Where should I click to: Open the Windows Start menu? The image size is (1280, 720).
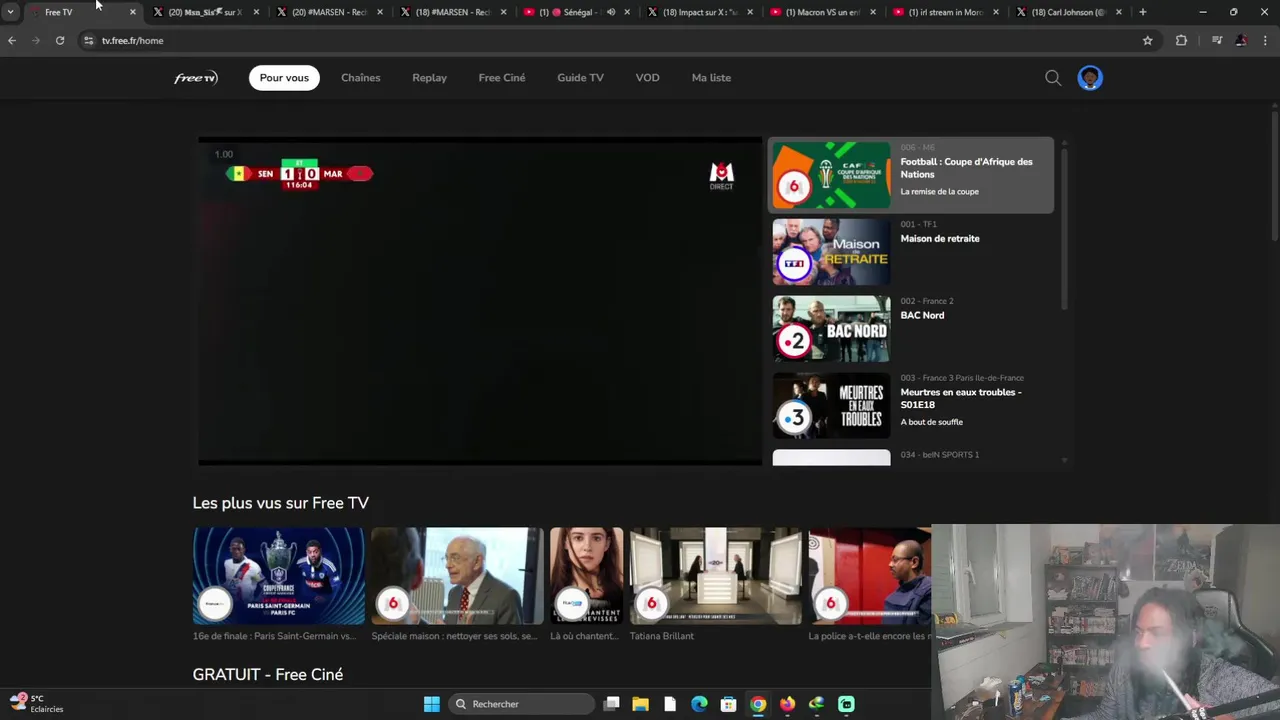coord(431,704)
